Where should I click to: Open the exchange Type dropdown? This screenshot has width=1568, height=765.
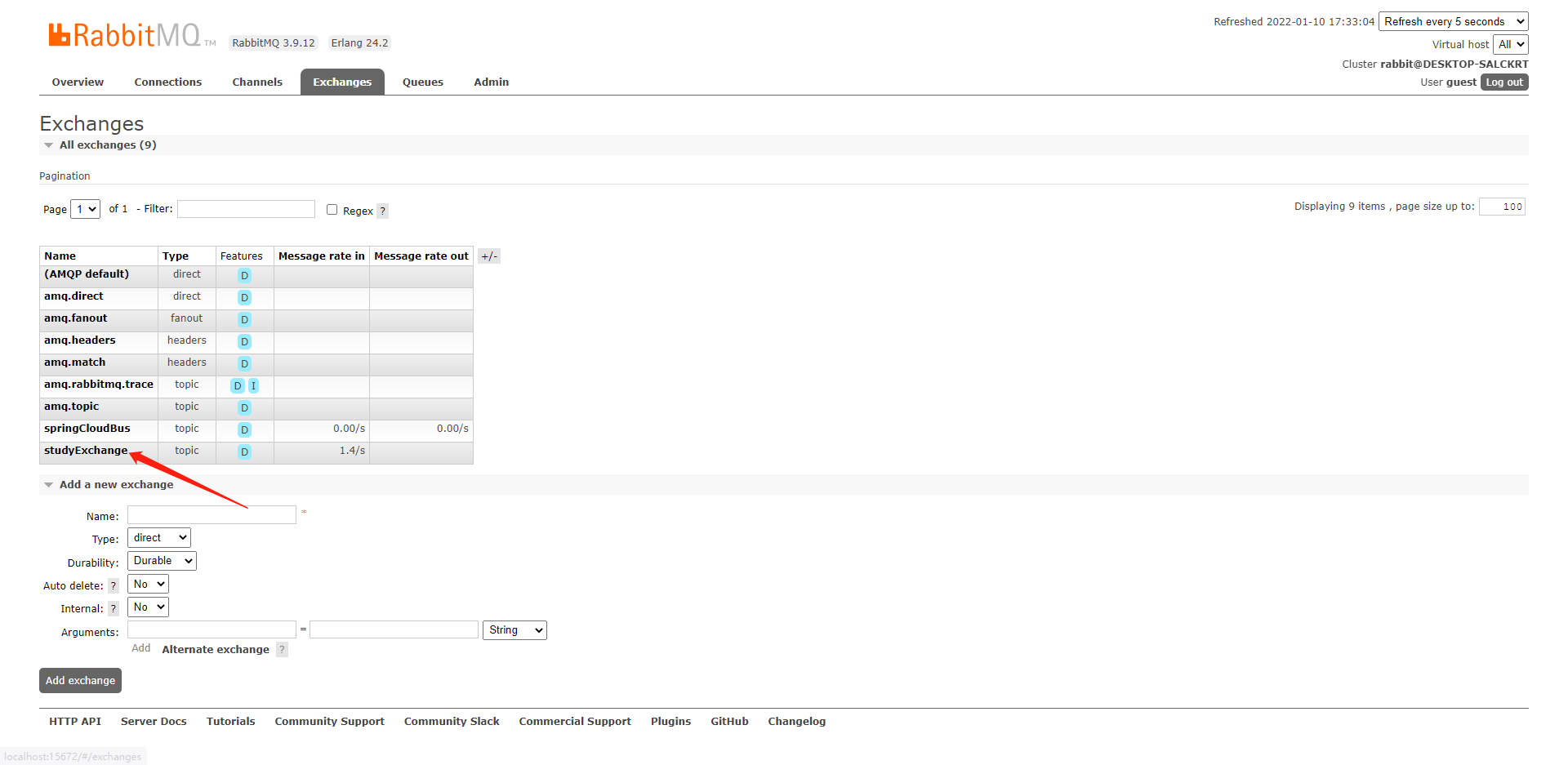pyautogui.click(x=159, y=538)
